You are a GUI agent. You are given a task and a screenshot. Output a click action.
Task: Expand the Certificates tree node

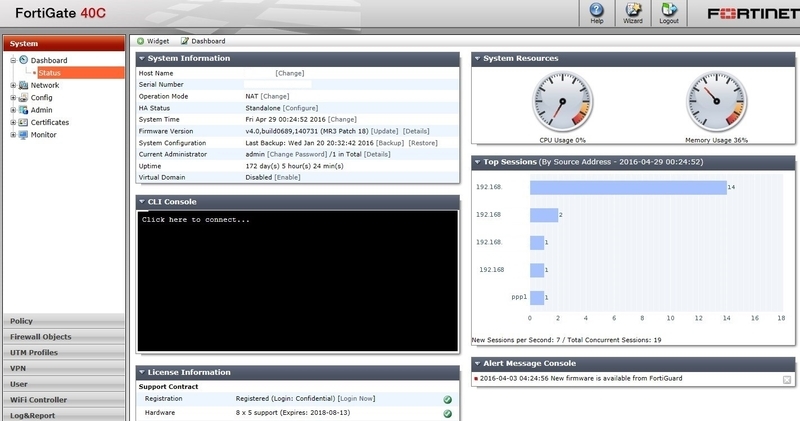(13, 122)
